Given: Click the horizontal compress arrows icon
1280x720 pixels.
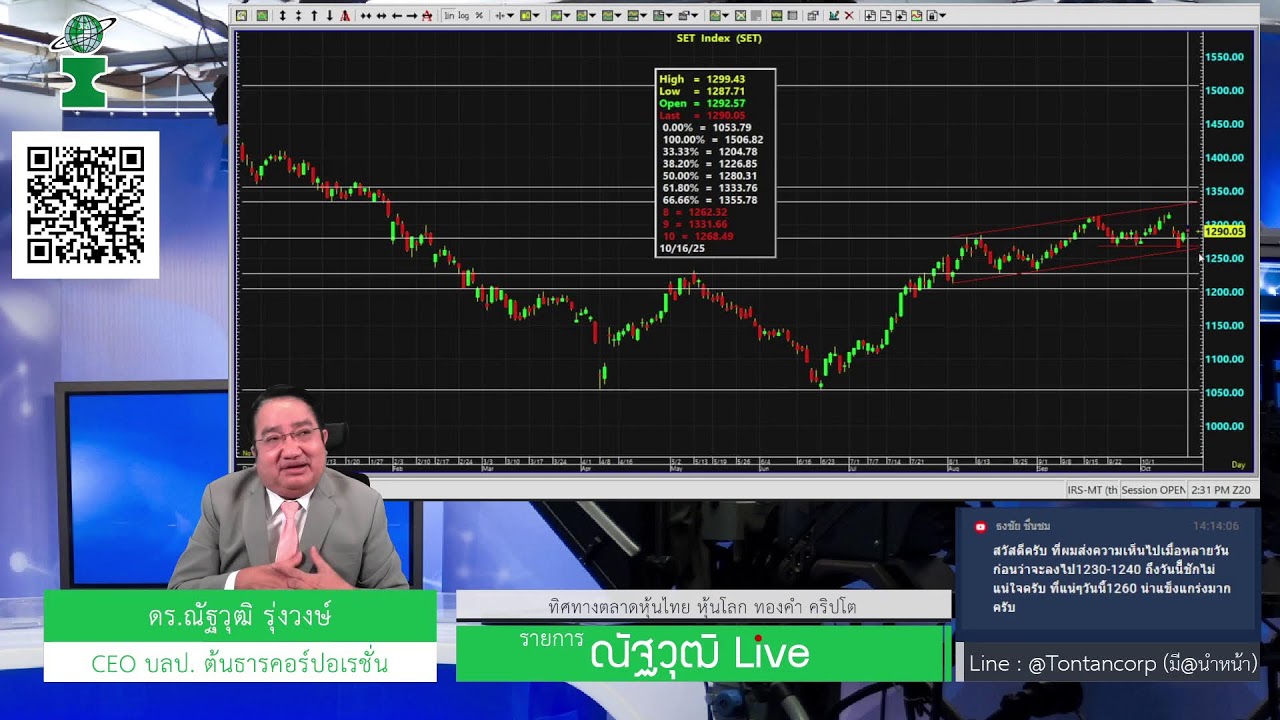Looking at the screenshot, I should pos(366,16).
